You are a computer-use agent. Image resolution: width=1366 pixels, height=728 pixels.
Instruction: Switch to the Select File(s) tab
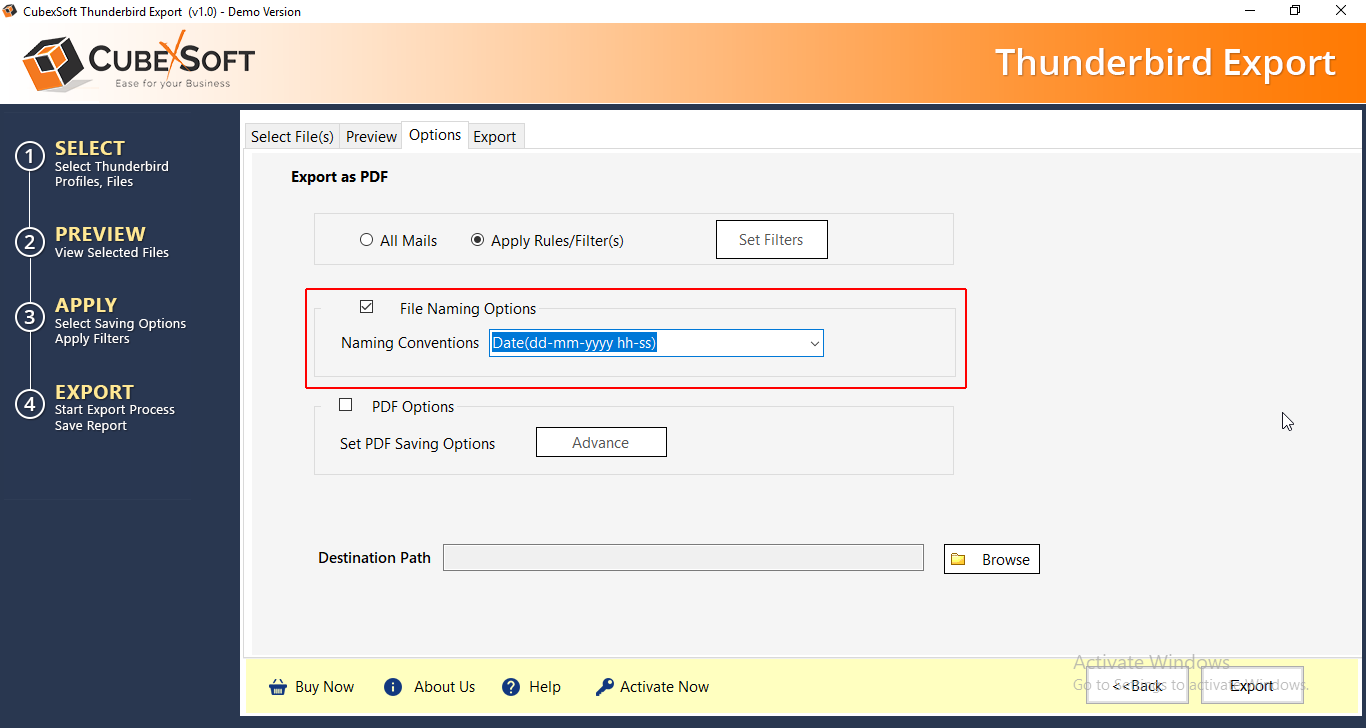pos(292,137)
